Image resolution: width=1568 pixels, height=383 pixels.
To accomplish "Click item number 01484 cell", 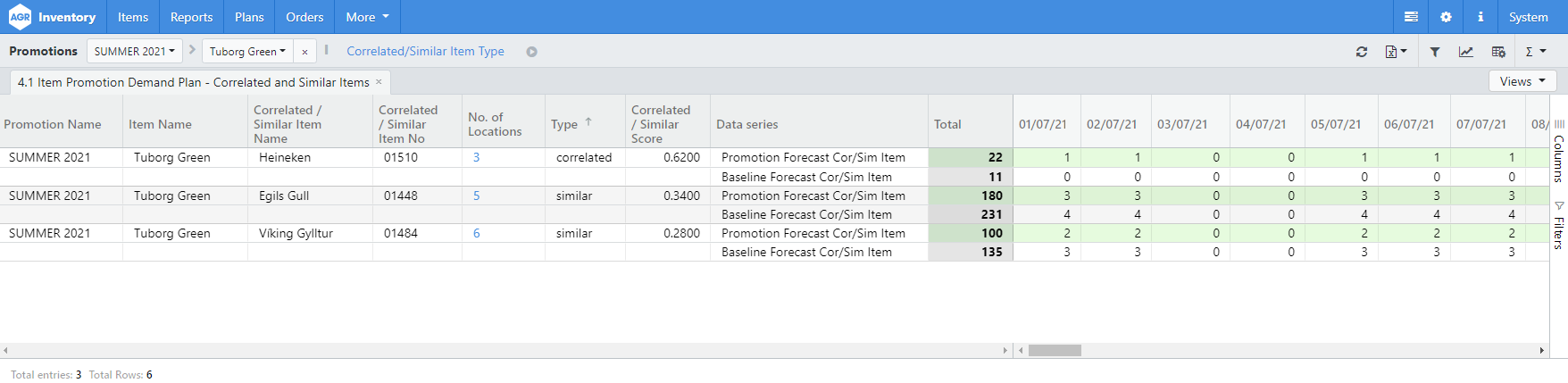I will 417,233.
